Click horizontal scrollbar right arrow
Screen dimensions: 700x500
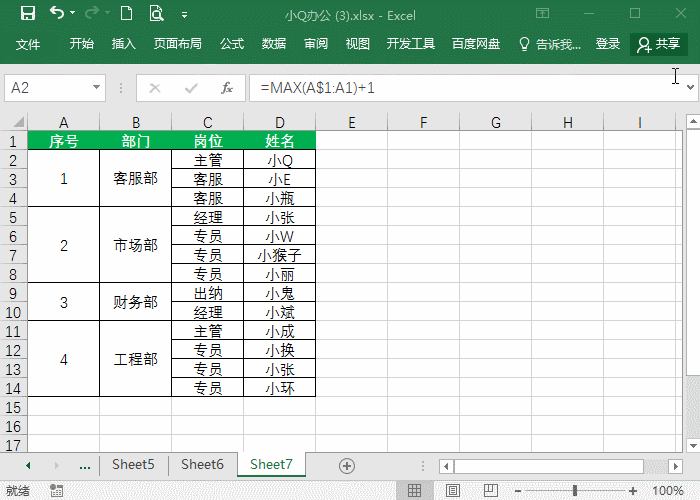tap(675, 466)
